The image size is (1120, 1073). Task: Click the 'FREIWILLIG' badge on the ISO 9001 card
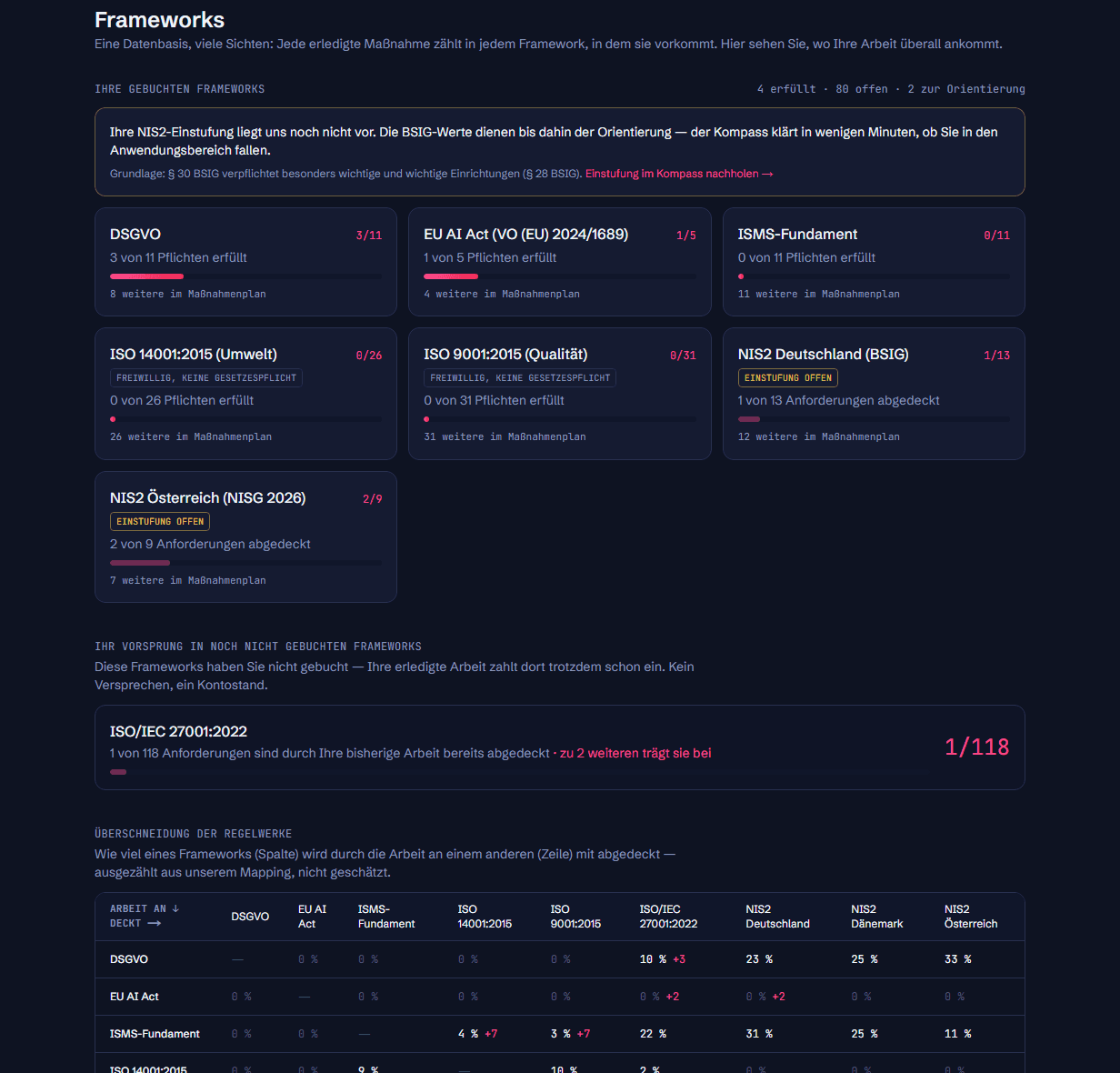(x=520, y=378)
